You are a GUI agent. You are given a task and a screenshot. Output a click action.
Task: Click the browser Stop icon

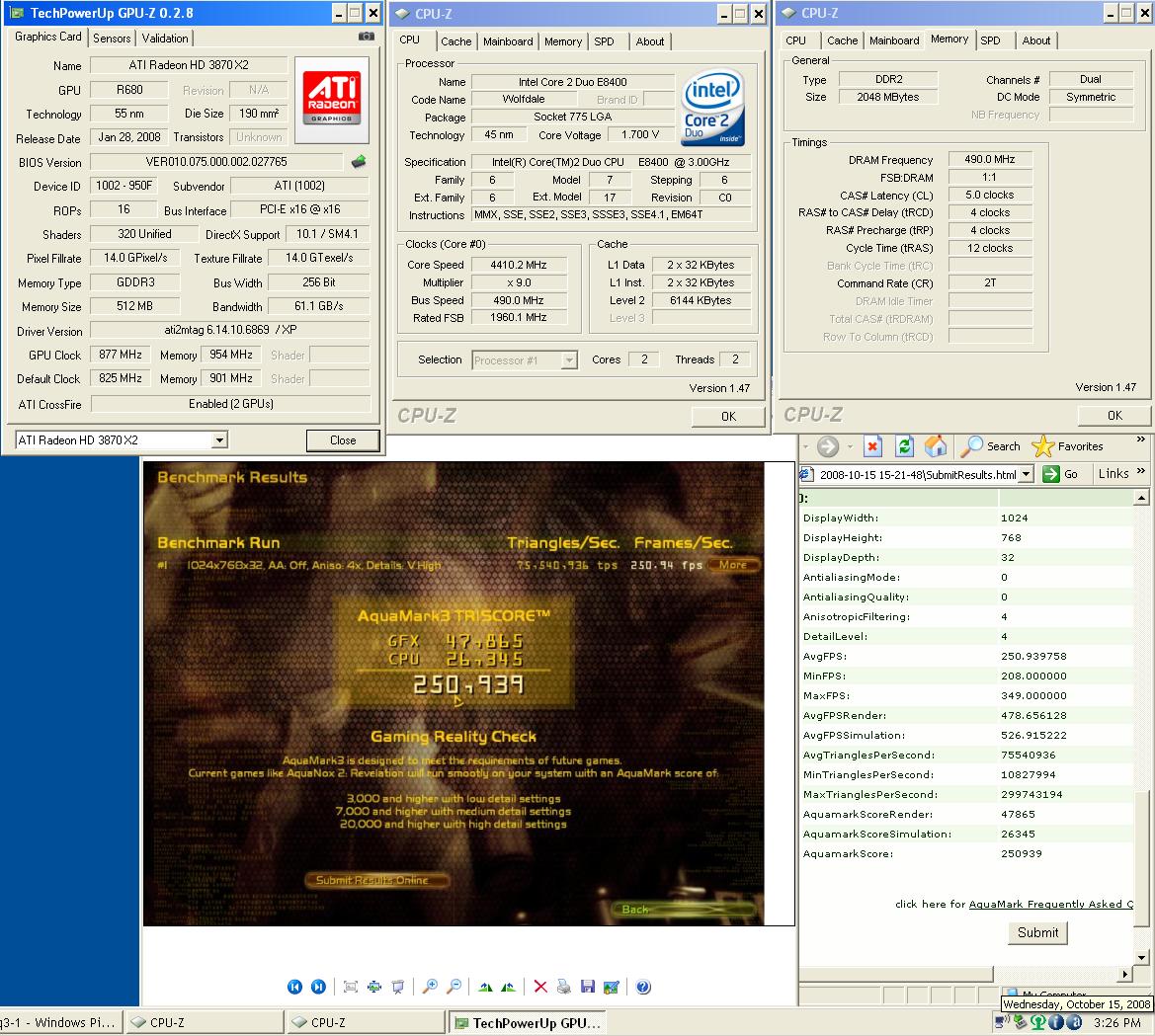(x=872, y=446)
